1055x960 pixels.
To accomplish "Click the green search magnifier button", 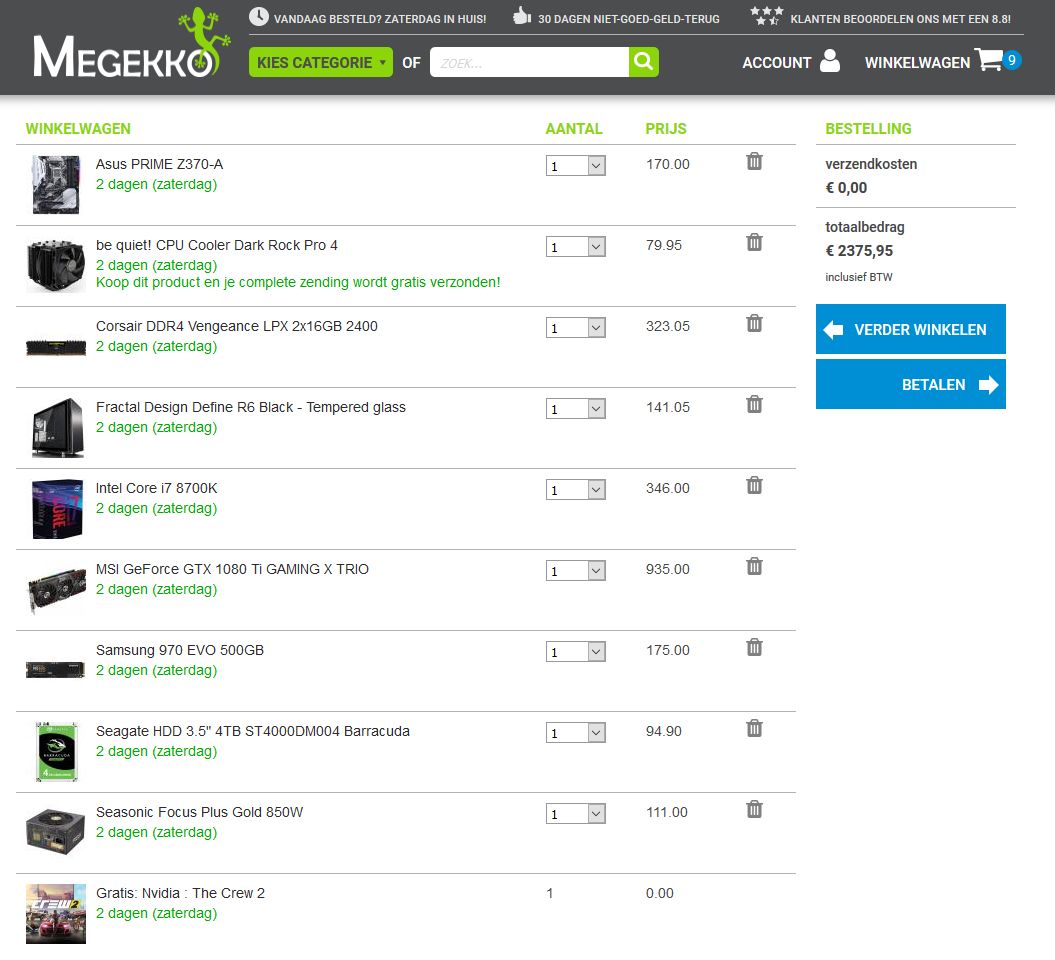I will pos(644,62).
